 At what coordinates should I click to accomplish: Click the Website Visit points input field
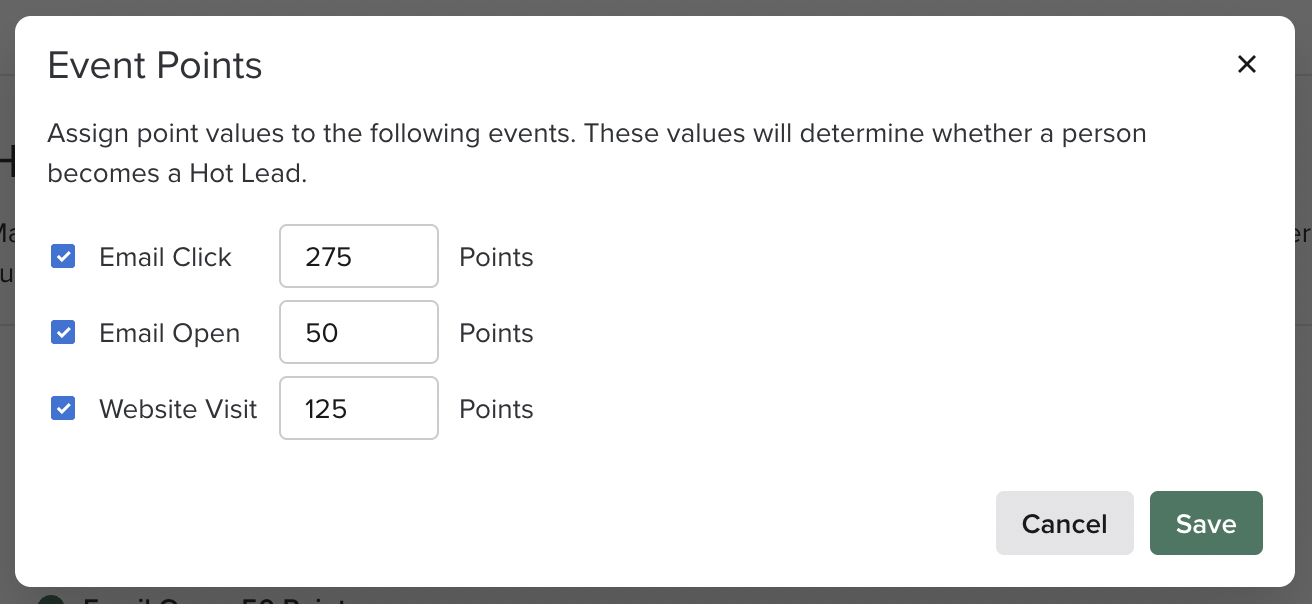(358, 408)
